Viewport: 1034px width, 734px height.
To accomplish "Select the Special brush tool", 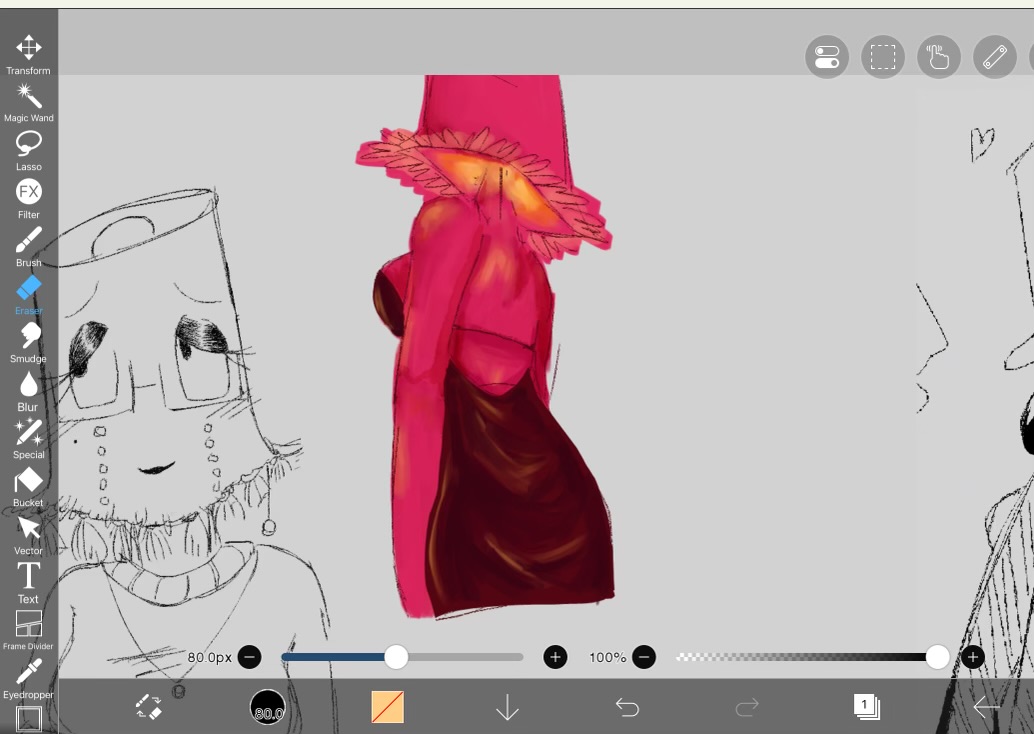I will (x=28, y=439).
